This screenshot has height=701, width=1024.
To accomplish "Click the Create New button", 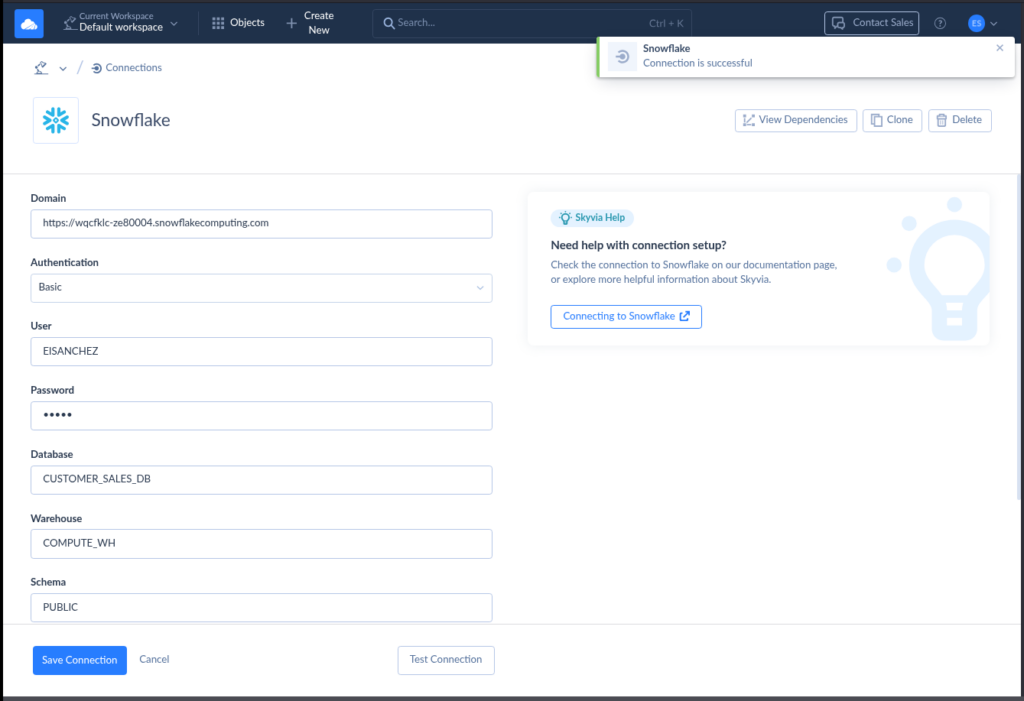I will coord(310,23).
